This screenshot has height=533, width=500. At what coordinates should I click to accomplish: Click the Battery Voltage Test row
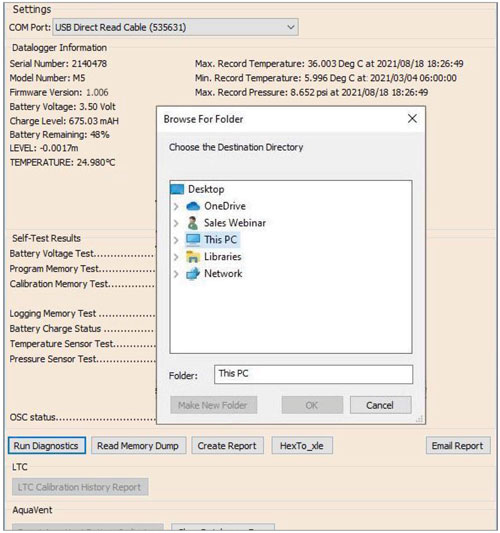click(82, 254)
